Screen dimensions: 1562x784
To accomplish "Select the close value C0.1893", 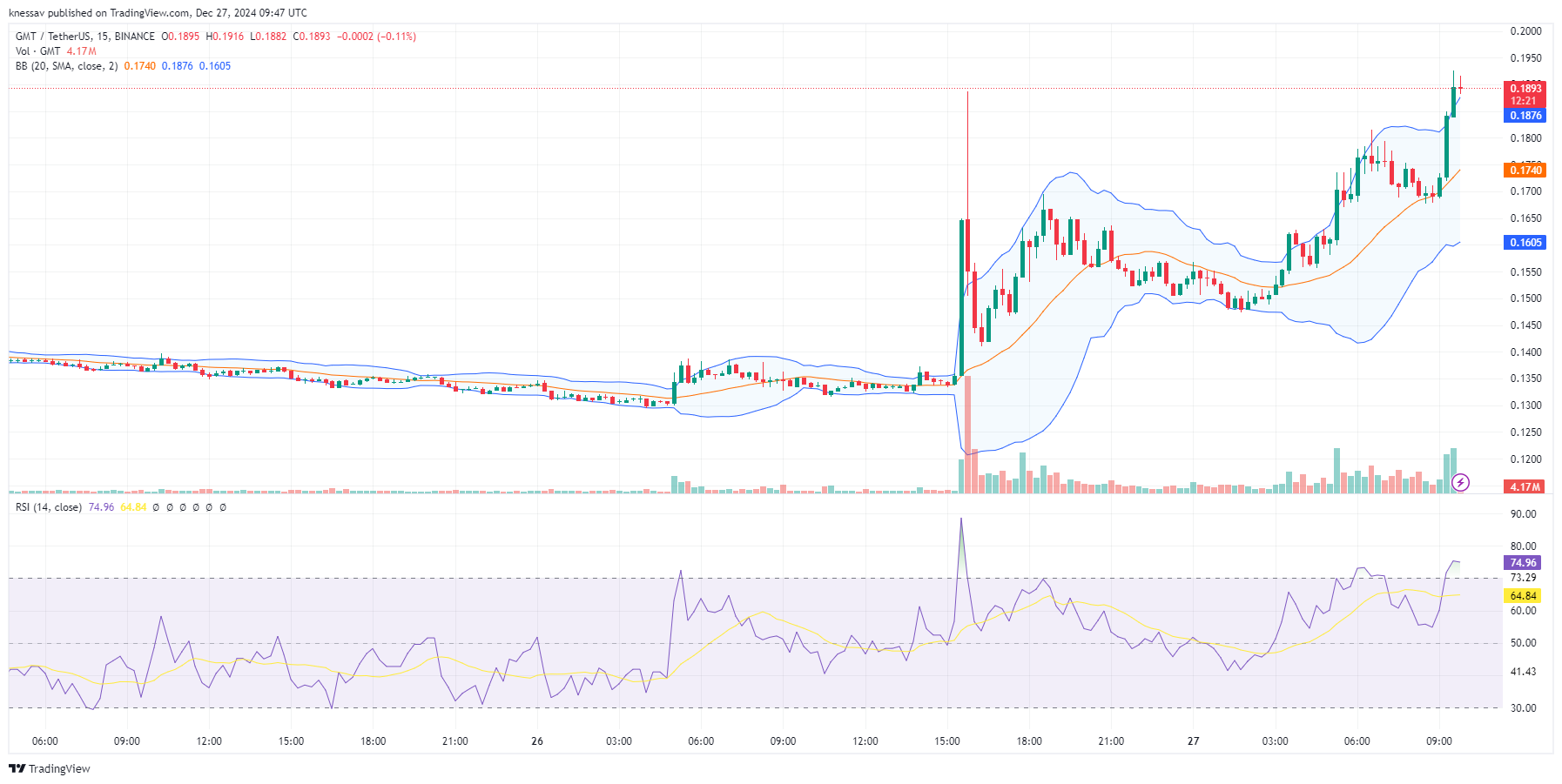I will [312, 37].
